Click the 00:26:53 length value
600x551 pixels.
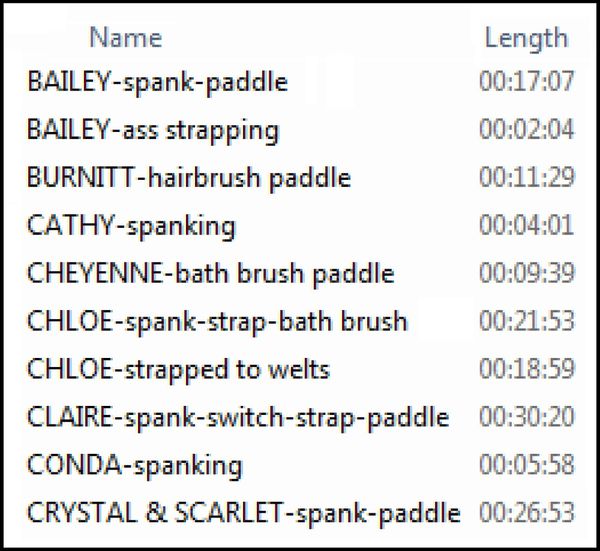527,512
